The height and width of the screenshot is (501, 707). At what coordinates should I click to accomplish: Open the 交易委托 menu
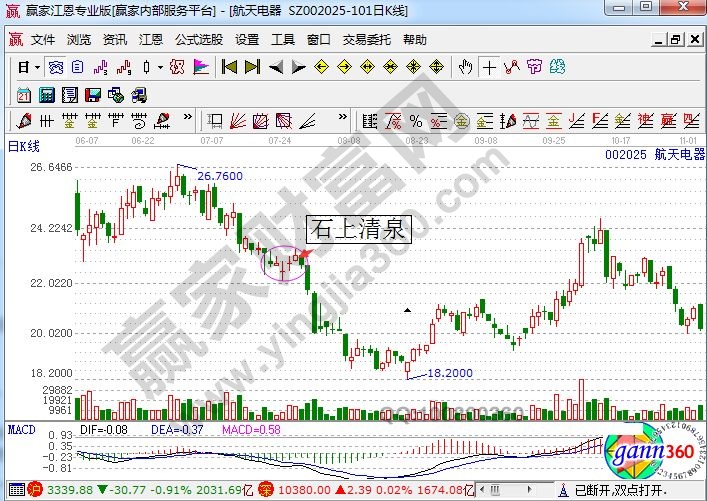coord(367,40)
